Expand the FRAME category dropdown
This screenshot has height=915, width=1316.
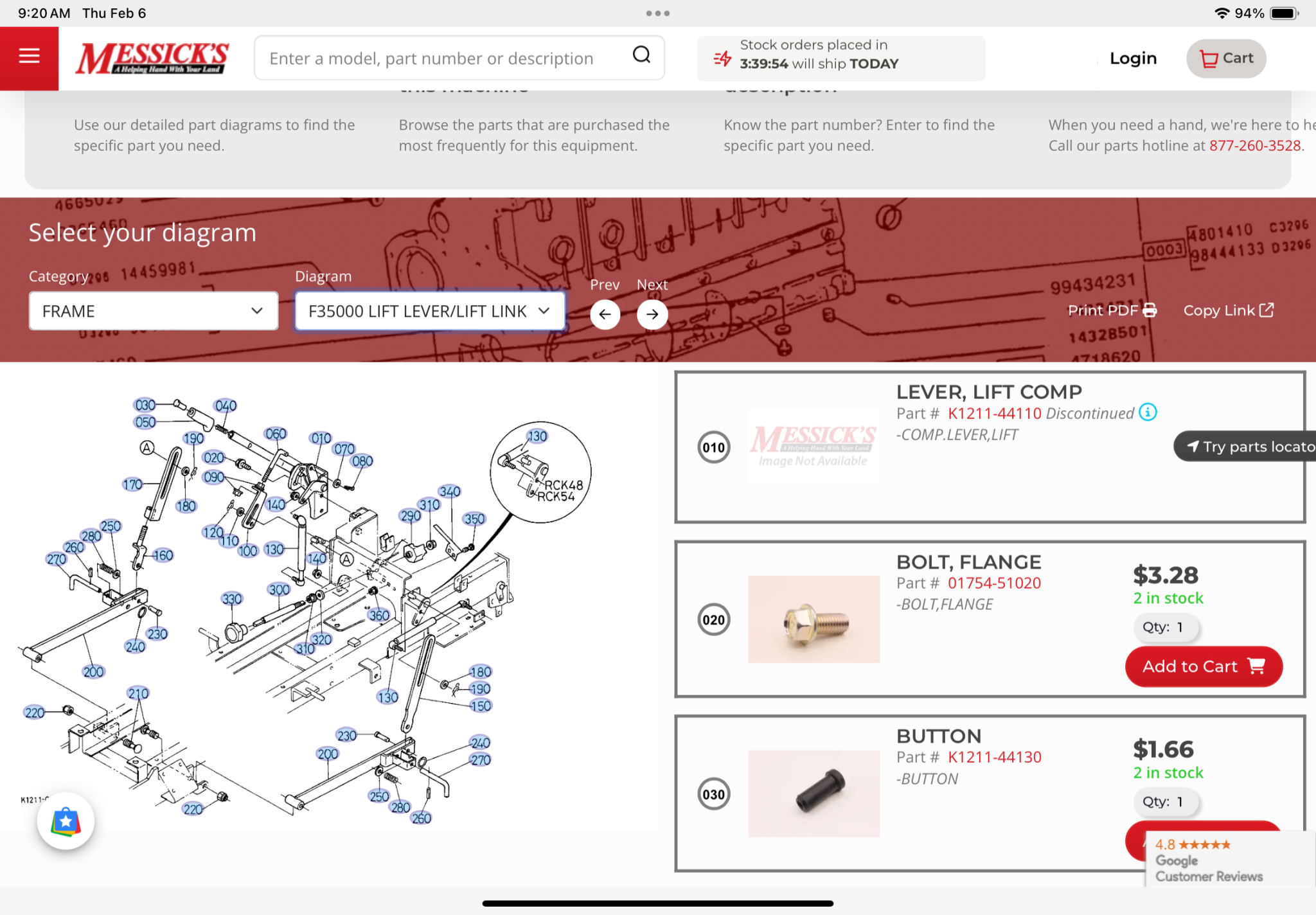[153, 311]
